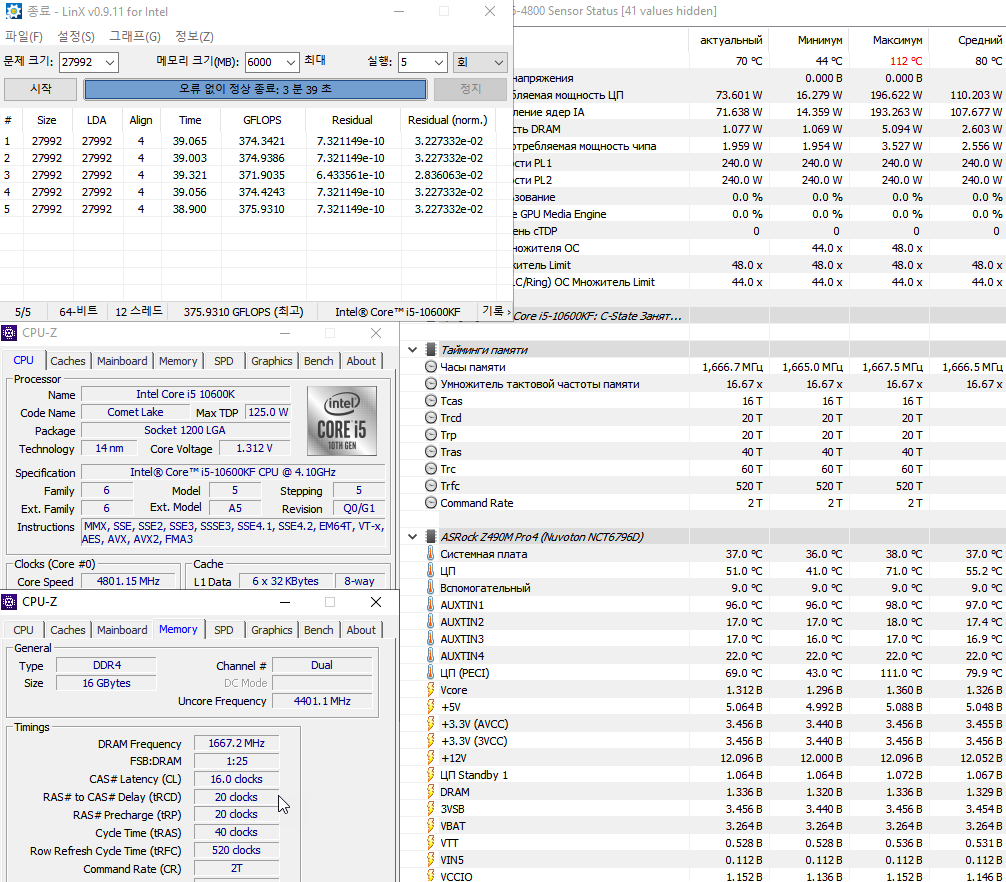Open Bench tab in lower CPU-Z window
The width and height of the screenshot is (1006, 882).
coord(318,630)
